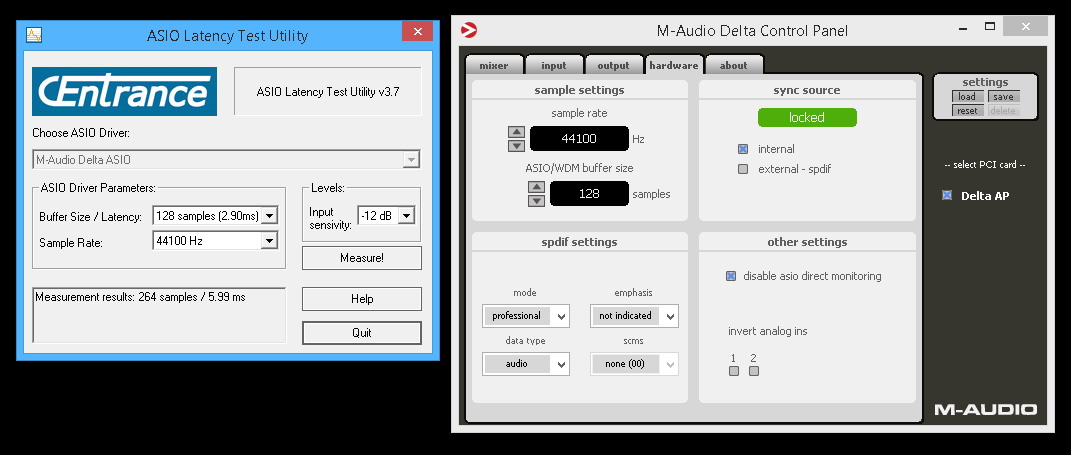Decrease ASIO/WDM buffer size with down arrow
The image size is (1071, 455).
click(537, 200)
